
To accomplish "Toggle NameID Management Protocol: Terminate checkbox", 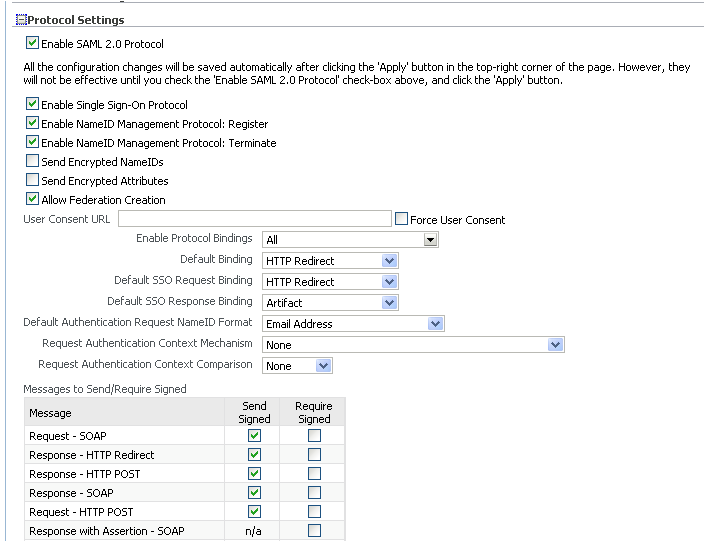I will pyautogui.click(x=32, y=142).
